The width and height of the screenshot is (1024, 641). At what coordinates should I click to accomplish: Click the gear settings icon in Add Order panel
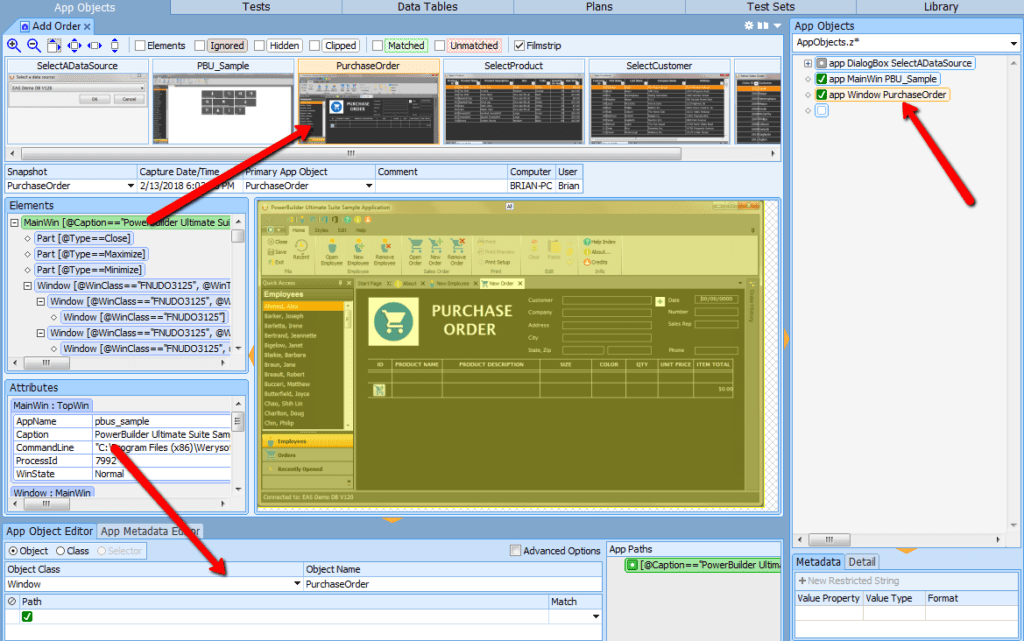coord(750,25)
